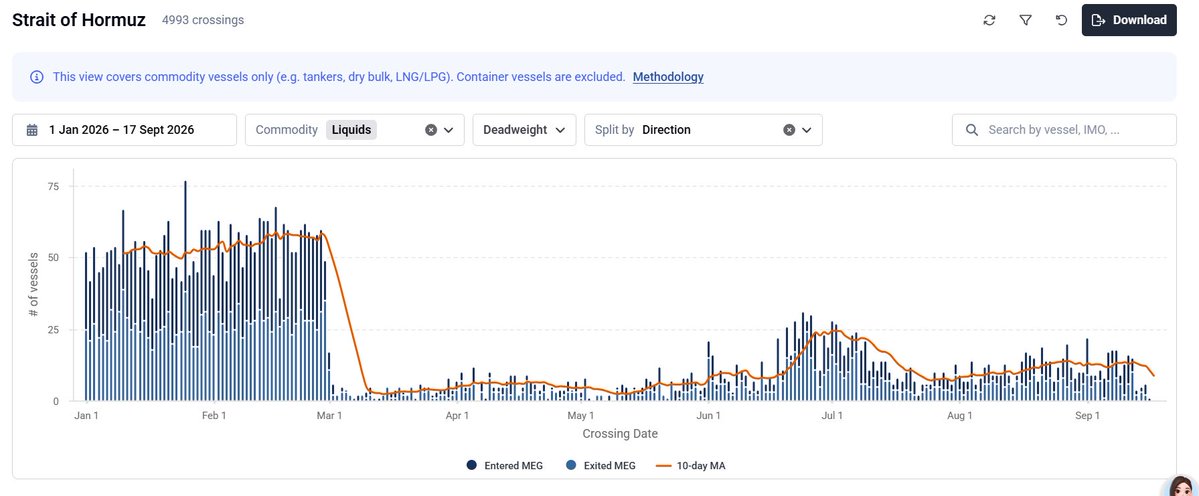Click the calendar icon in date range

click(x=32, y=130)
